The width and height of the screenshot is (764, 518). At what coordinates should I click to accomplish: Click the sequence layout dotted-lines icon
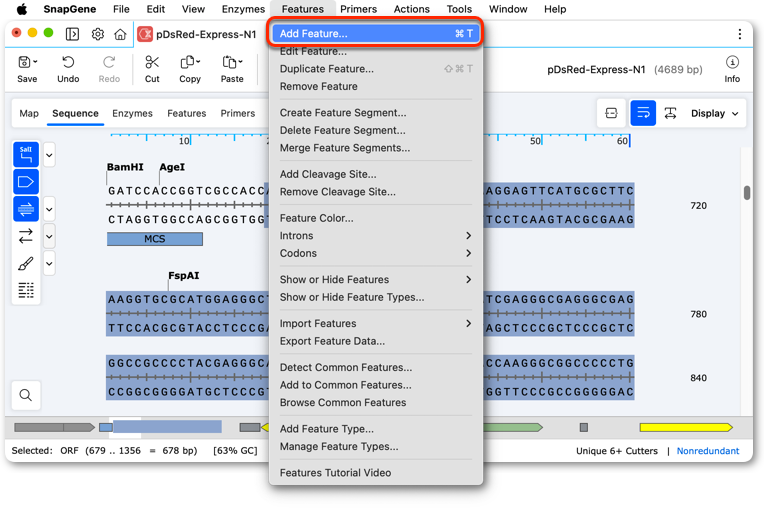[26, 290]
